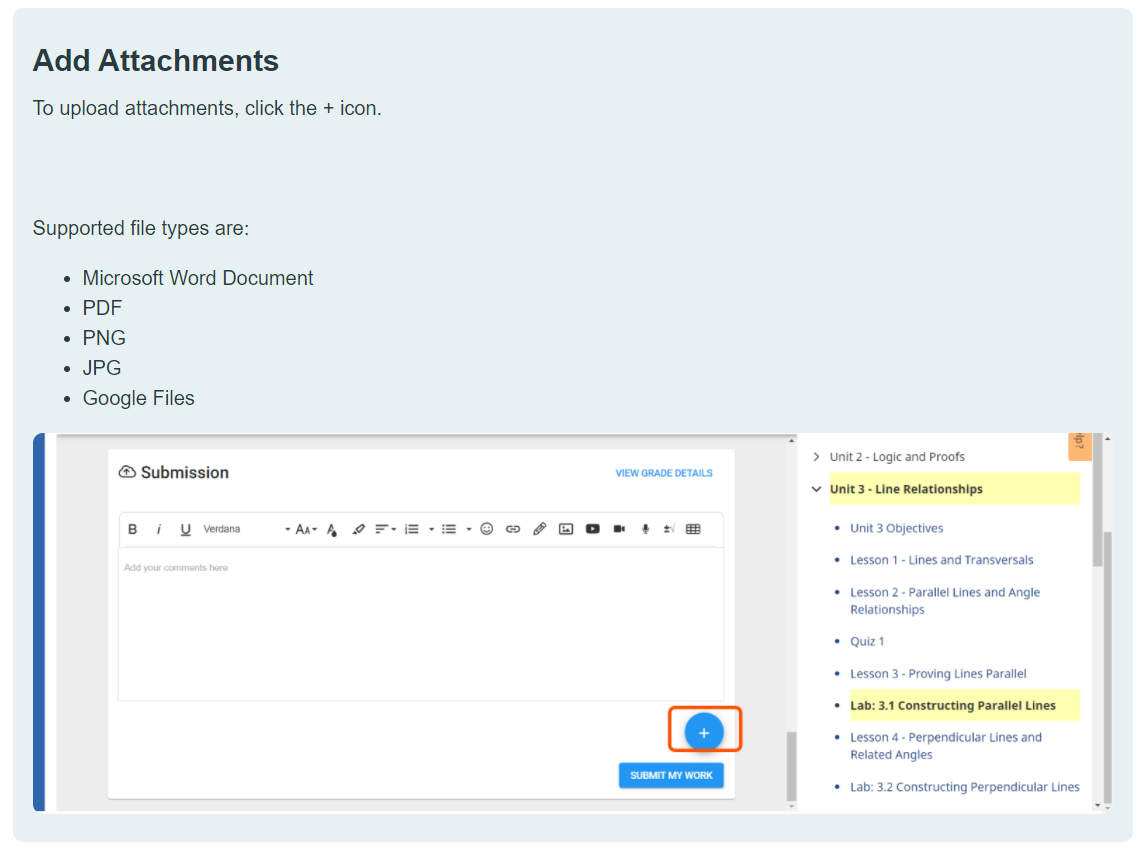Screen dimensions: 1145x848
Task: Open the video recording tool
Action: click(618, 528)
